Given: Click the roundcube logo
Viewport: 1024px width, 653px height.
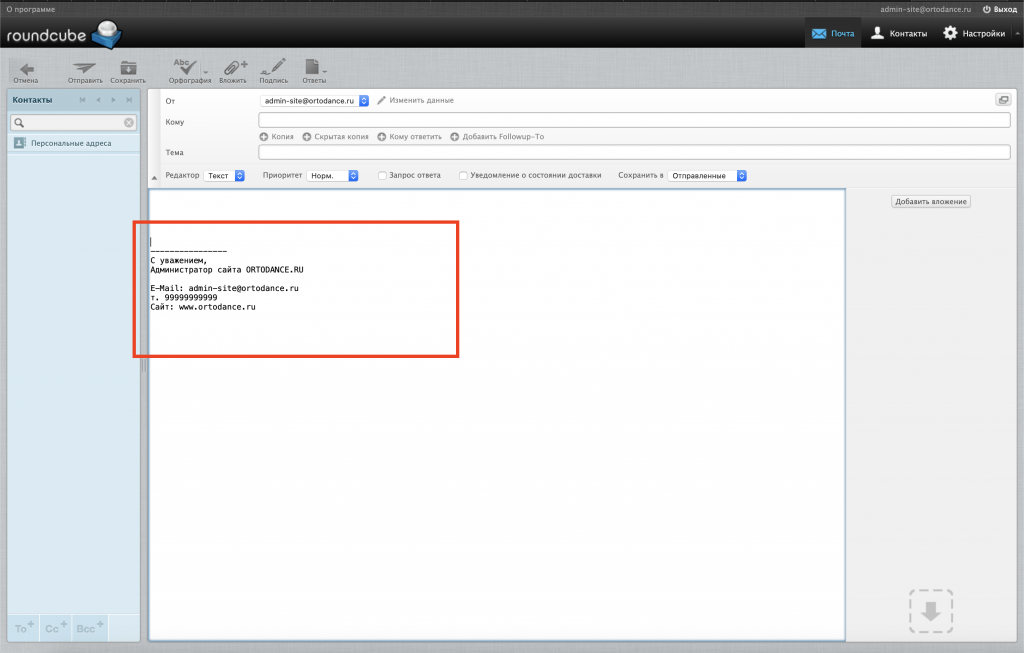Looking at the screenshot, I should coord(63,35).
